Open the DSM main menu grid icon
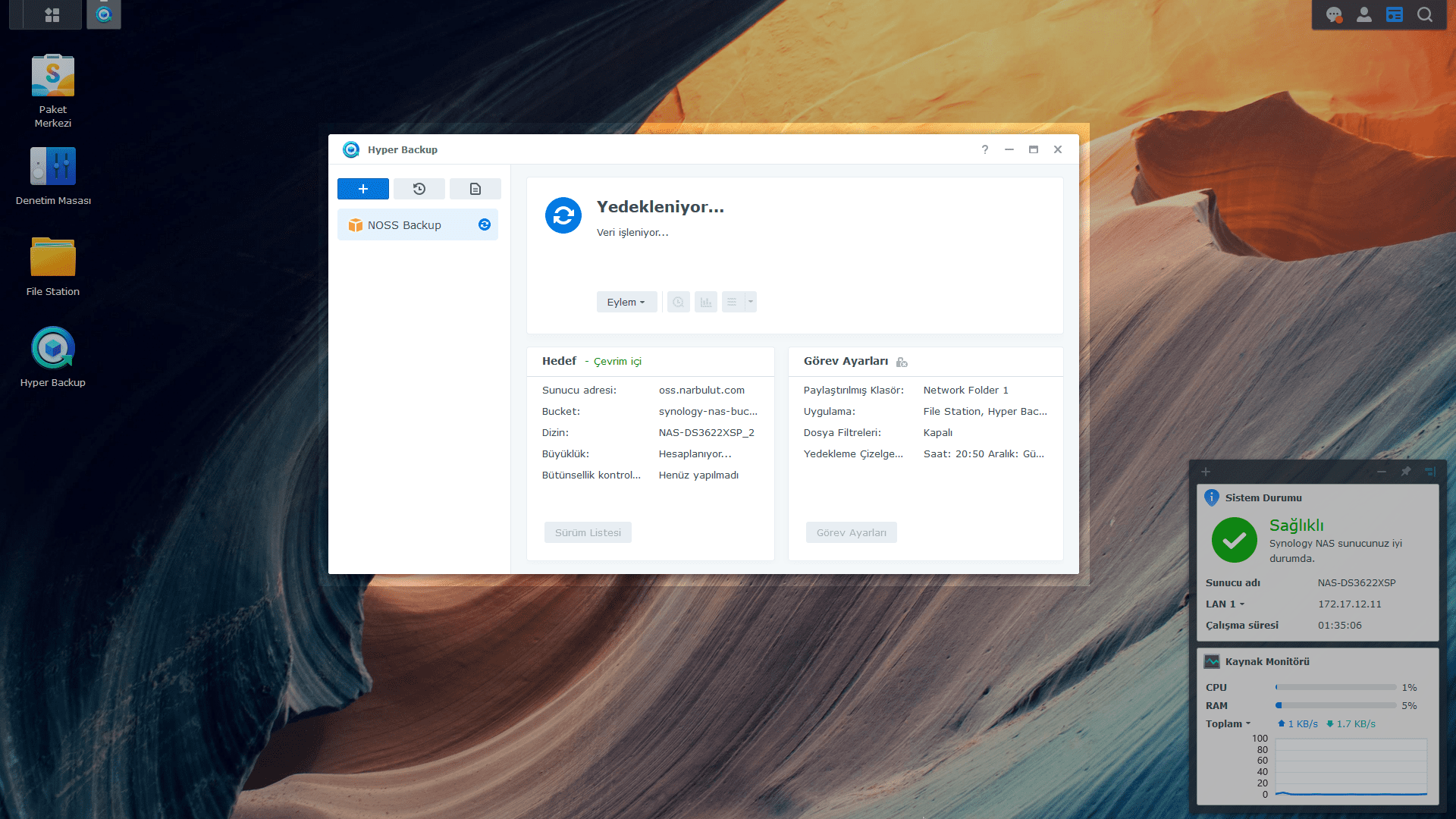 pyautogui.click(x=52, y=14)
